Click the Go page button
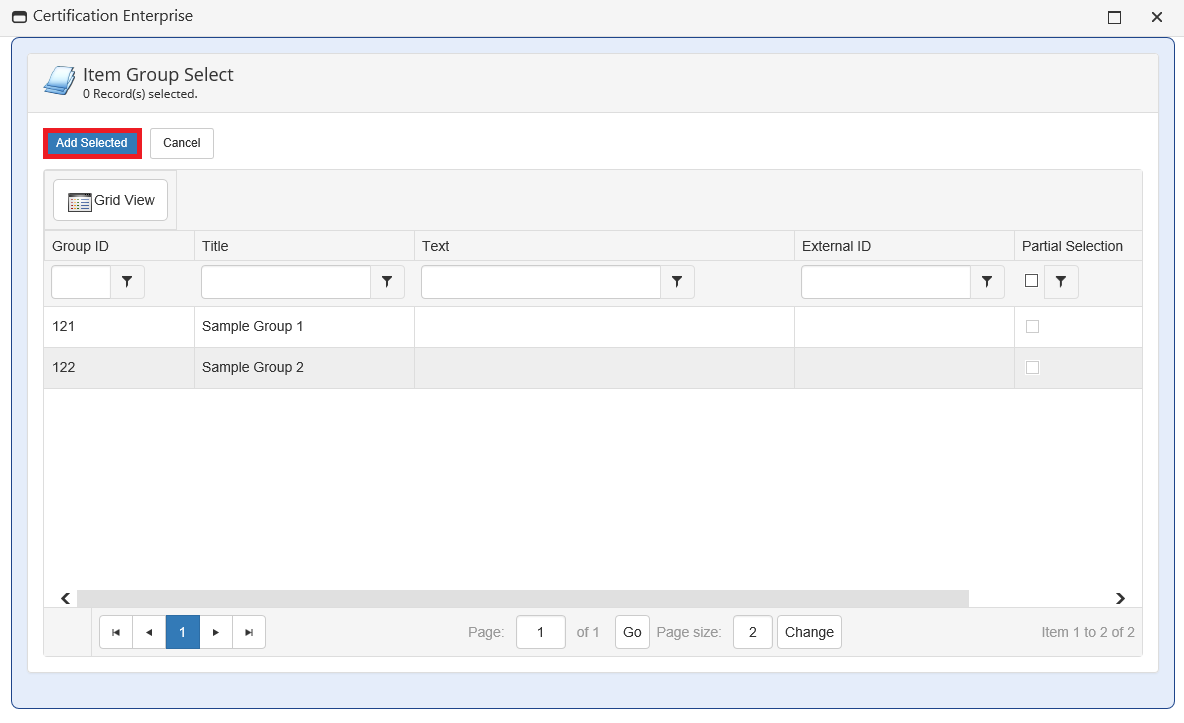The height and width of the screenshot is (723, 1184). click(632, 632)
